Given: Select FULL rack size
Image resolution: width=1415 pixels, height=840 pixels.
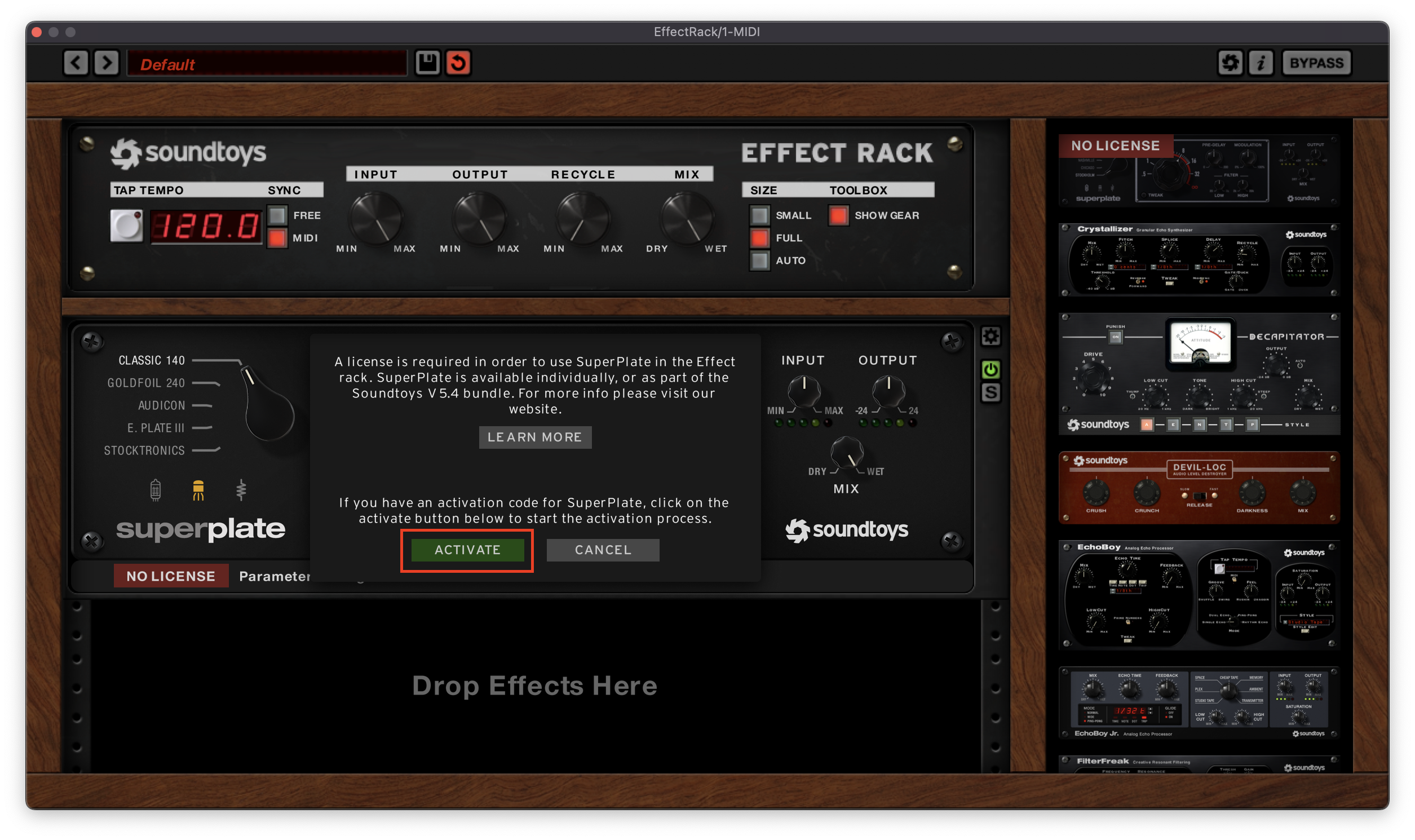Looking at the screenshot, I should (x=759, y=238).
